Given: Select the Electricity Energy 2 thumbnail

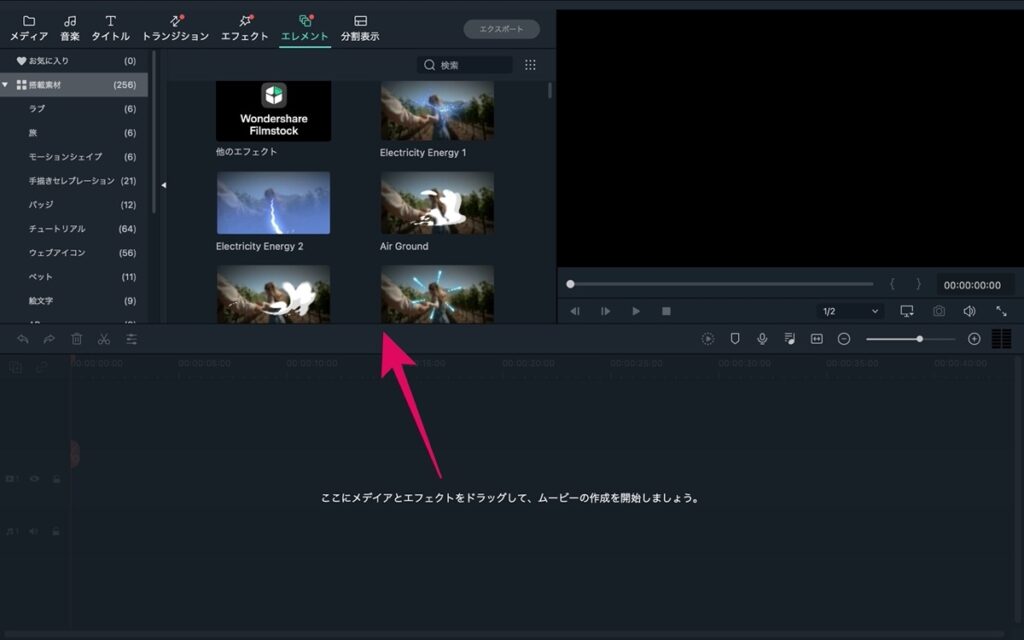Looking at the screenshot, I should pyautogui.click(x=274, y=203).
